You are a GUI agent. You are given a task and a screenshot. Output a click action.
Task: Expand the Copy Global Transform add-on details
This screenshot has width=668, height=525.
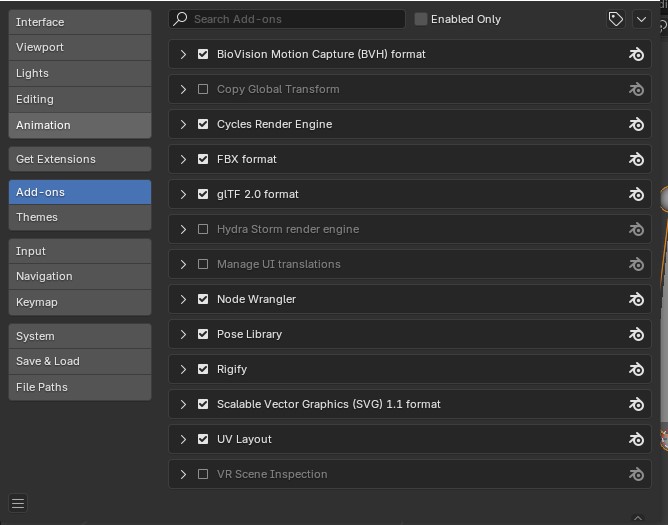(x=183, y=89)
